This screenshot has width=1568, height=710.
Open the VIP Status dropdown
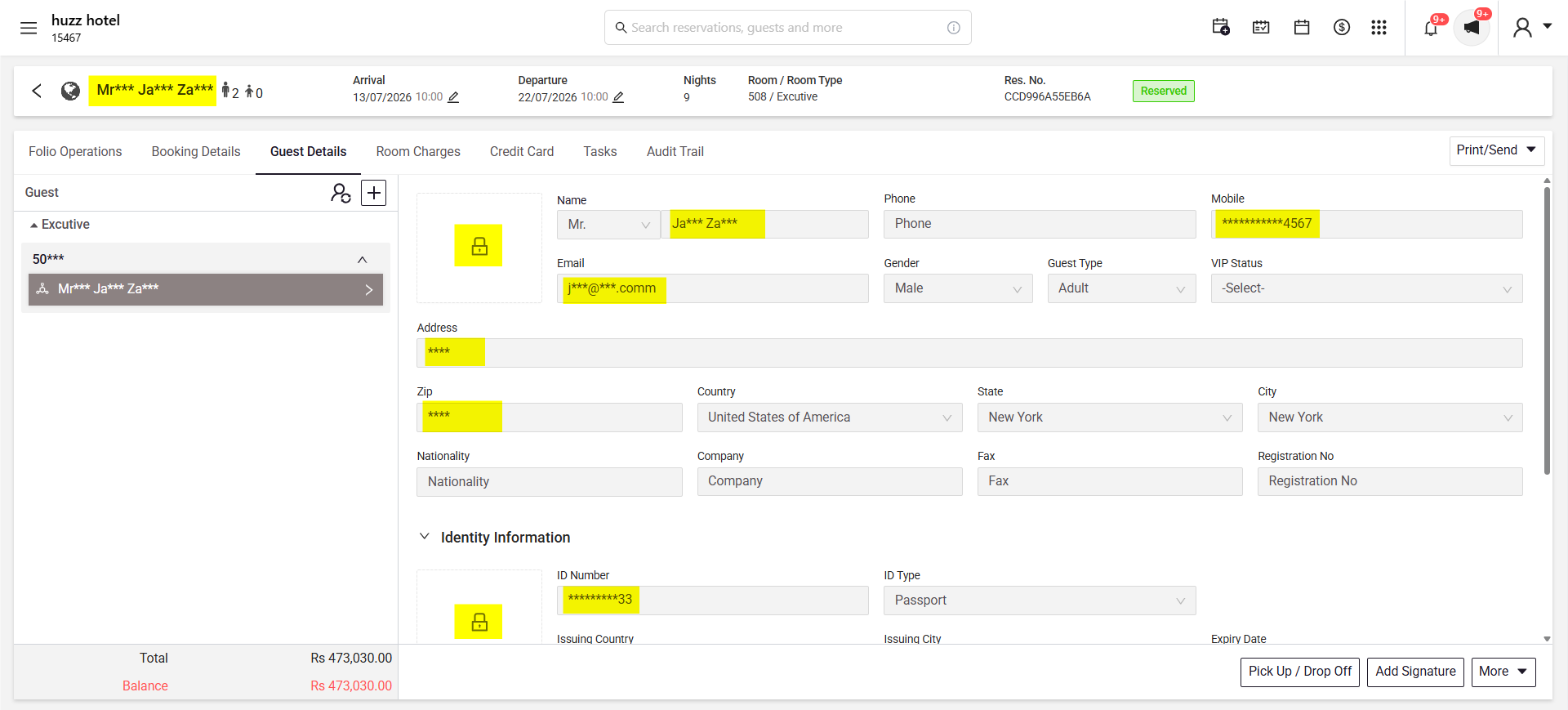[1367, 288]
